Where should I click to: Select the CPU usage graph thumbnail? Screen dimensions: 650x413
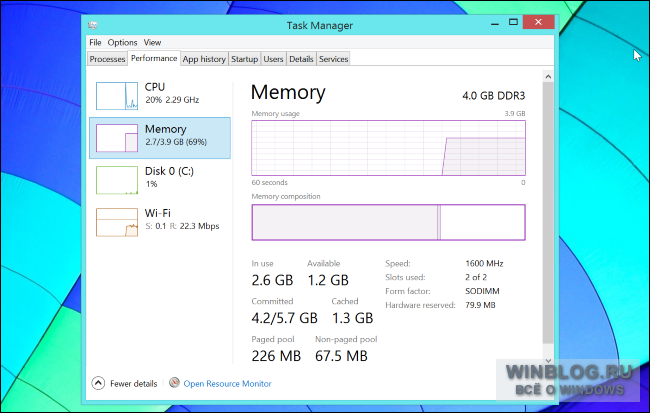(117, 96)
